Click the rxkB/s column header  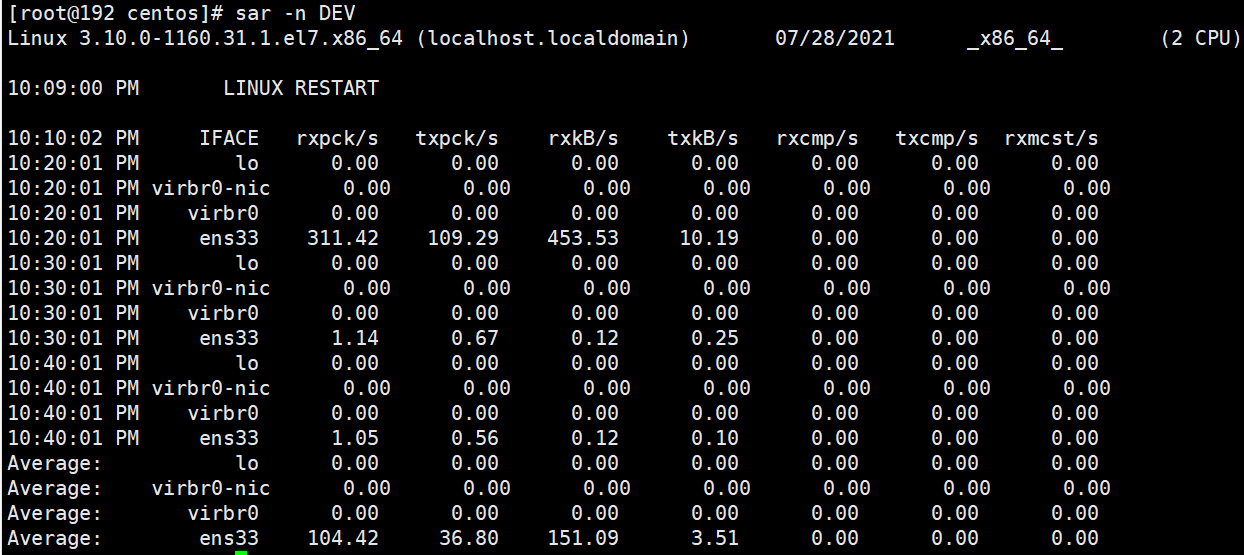click(583, 138)
